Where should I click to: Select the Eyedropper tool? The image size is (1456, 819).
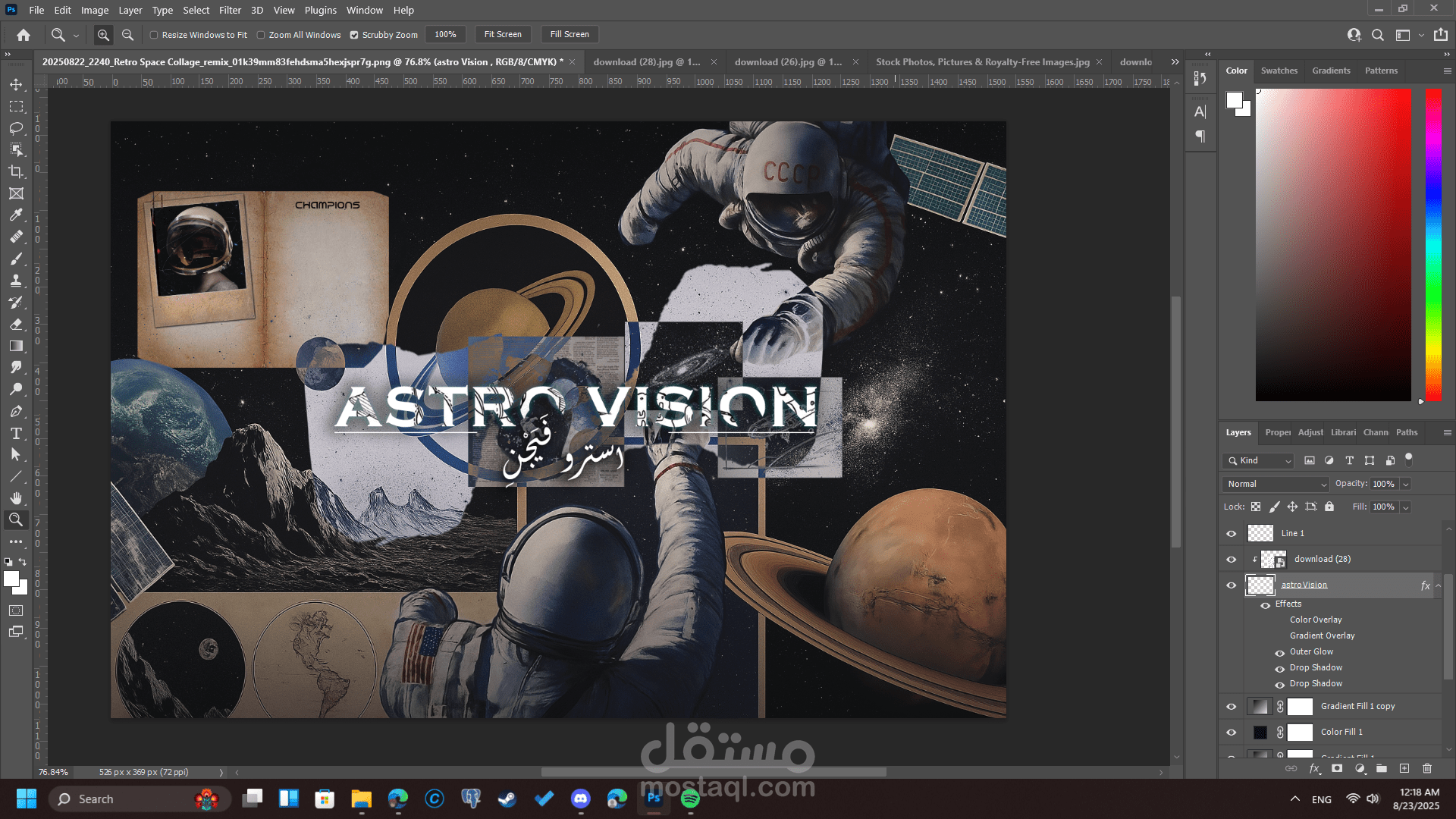[16, 215]
